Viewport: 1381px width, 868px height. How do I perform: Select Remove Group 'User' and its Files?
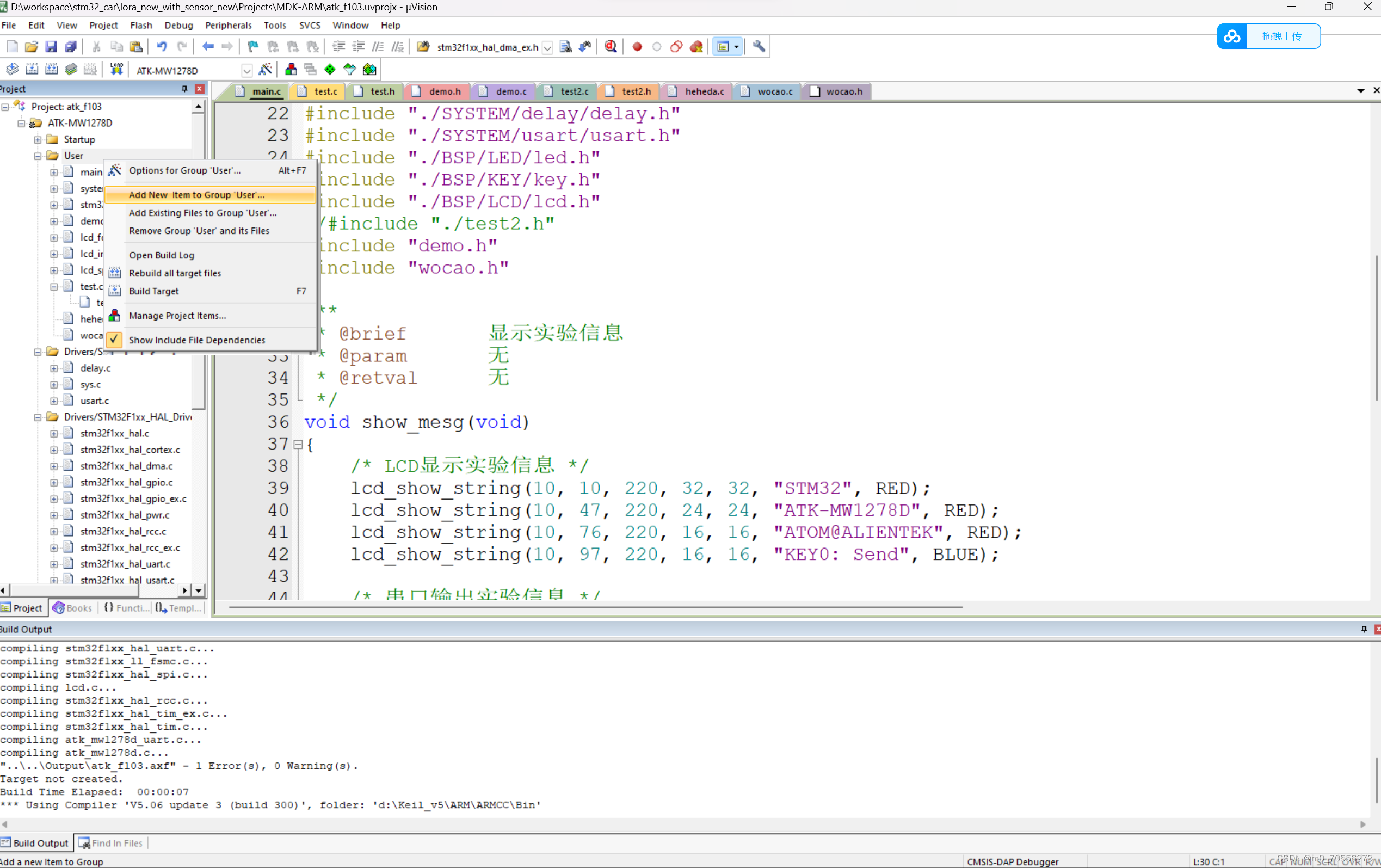211,231
